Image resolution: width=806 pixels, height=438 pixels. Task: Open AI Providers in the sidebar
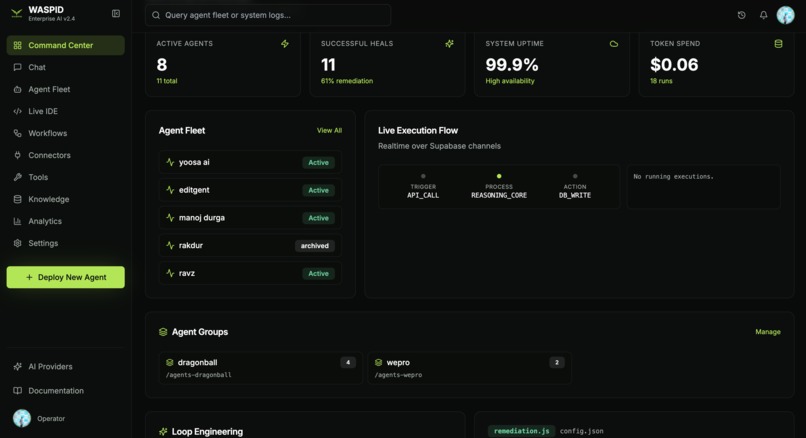tap(66, 367)
